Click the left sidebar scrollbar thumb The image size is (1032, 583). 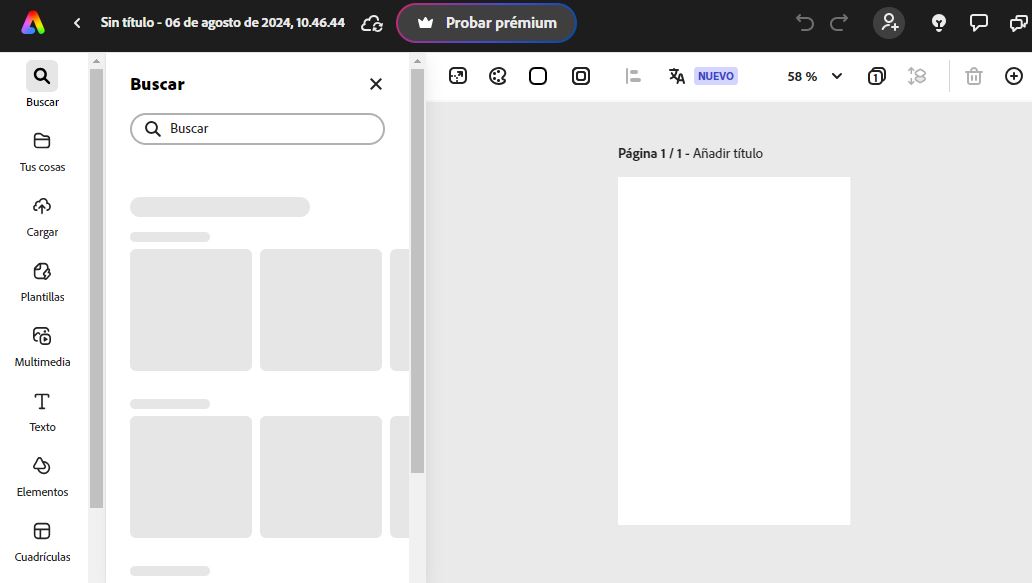click(x=97, y=288)
